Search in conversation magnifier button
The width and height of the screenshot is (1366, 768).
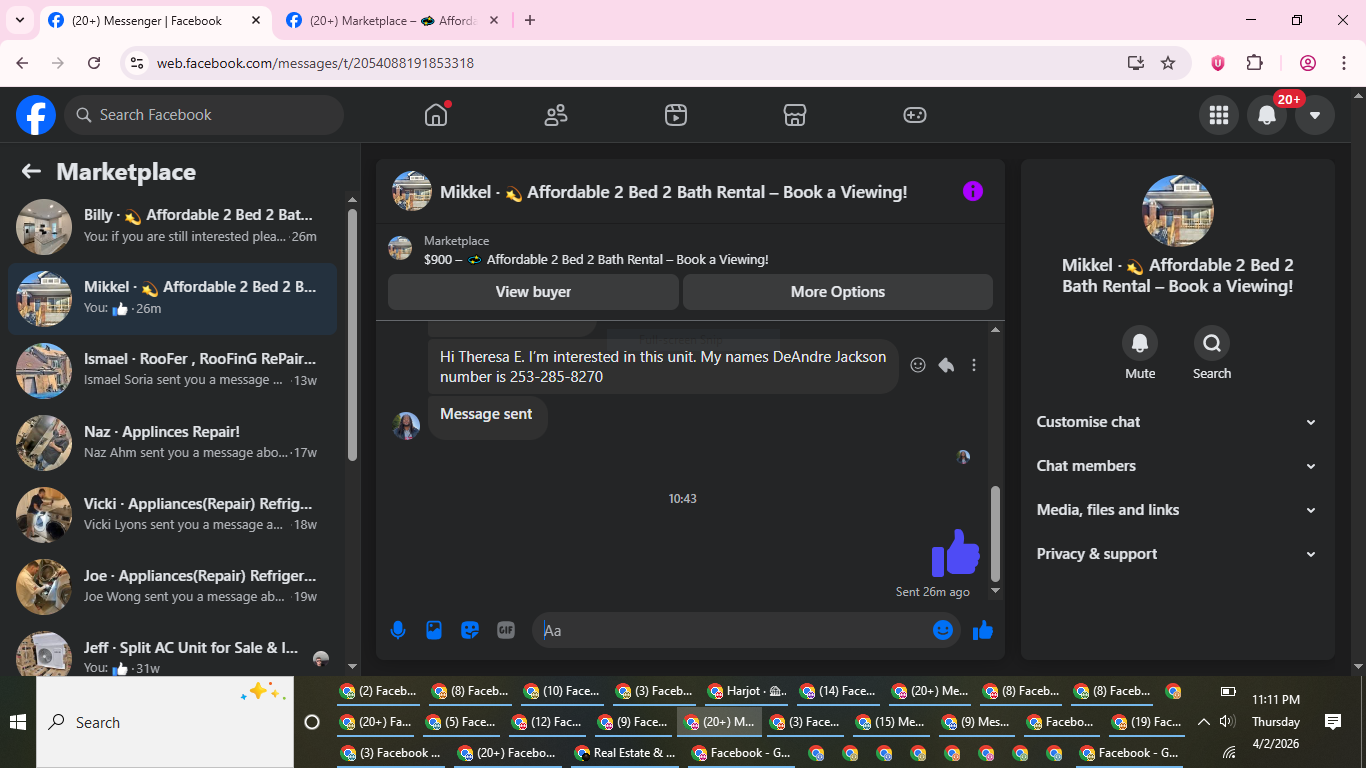[1212, 343]
